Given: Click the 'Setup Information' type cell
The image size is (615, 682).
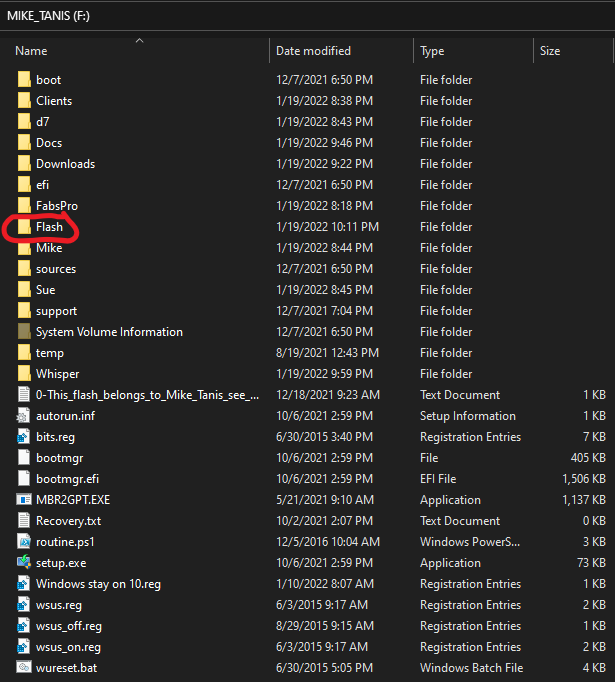Looking at the screenshot, I should point(468,416).
